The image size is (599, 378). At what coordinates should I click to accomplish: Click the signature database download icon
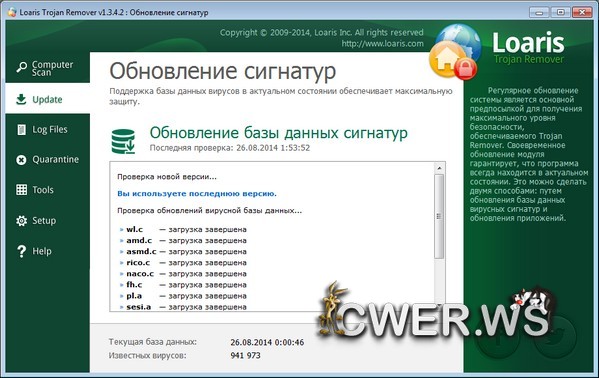(123, 141)
